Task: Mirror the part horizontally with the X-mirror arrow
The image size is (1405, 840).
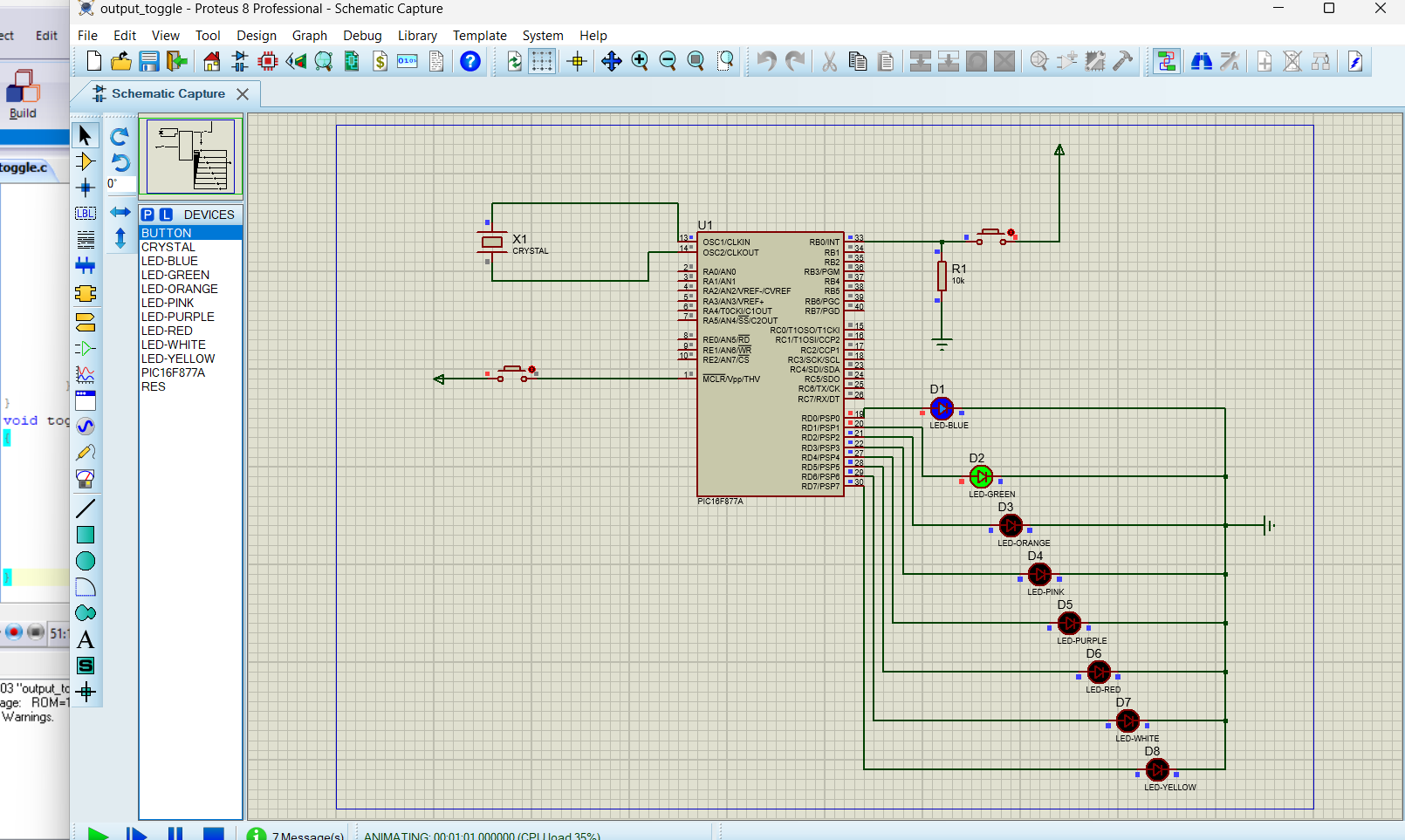Action: point(120,212)
